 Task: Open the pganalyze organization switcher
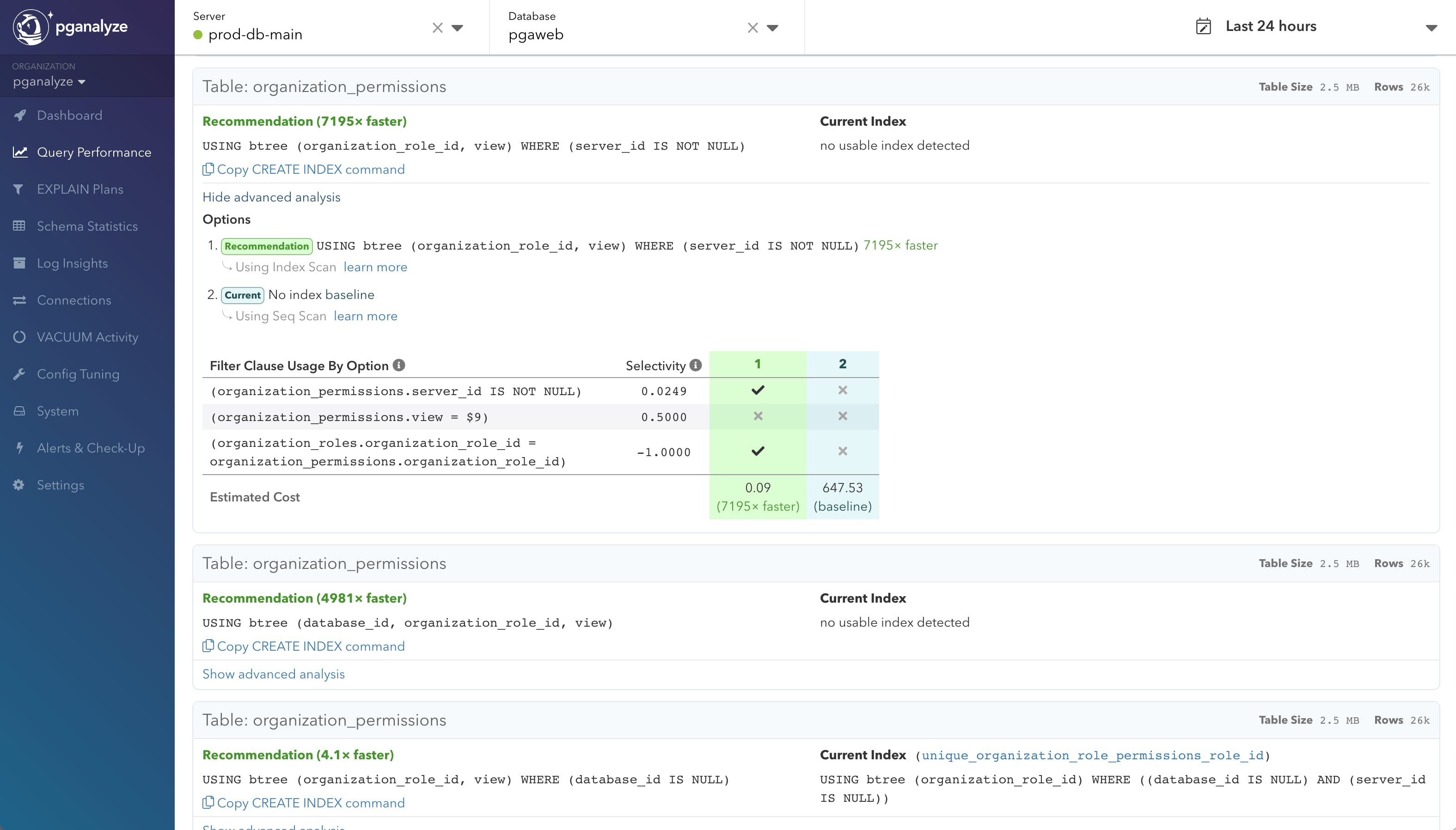pos(49,81)
